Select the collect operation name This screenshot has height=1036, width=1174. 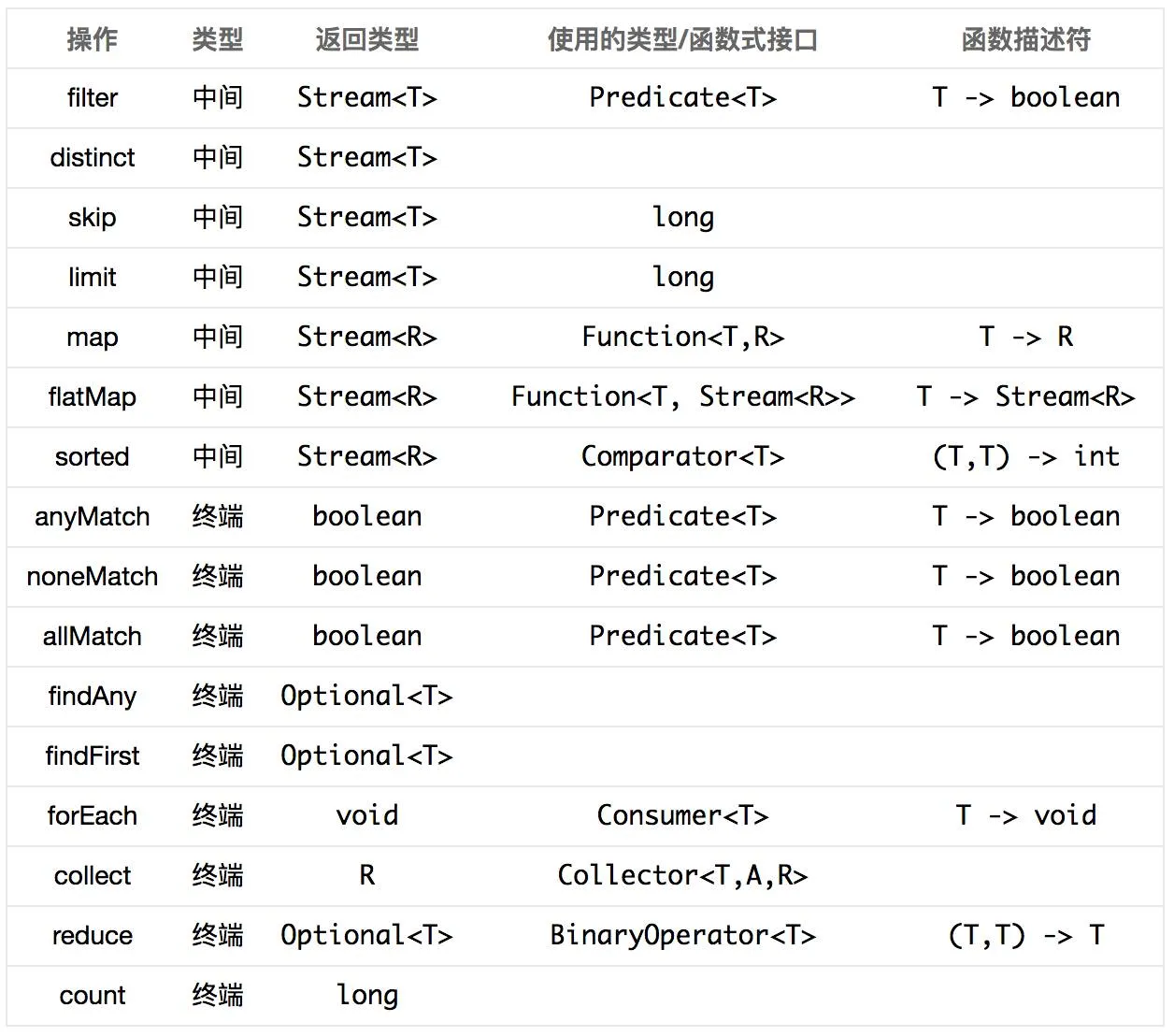92,876
